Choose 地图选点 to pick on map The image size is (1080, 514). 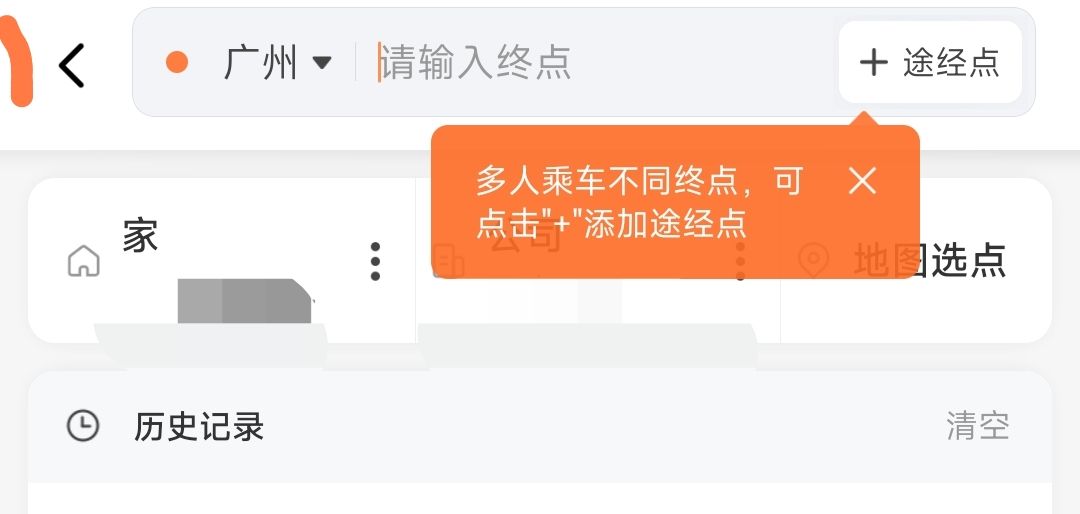tap(930, 260)
